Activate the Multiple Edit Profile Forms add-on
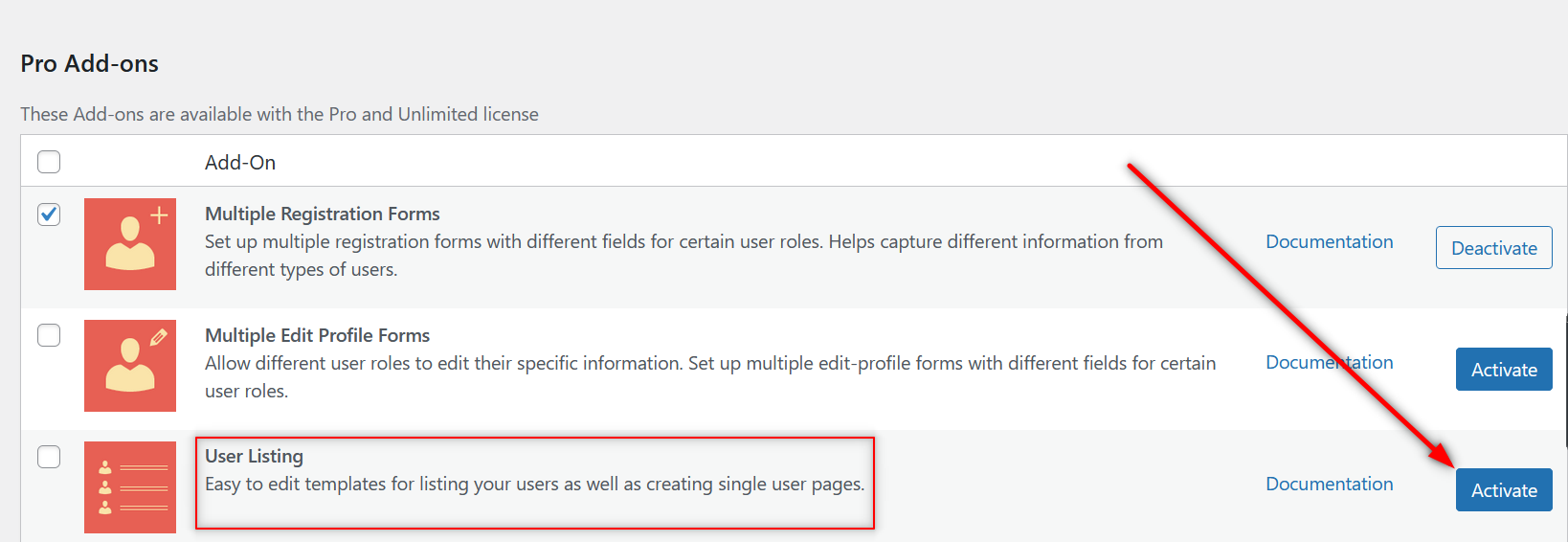The image size is (1568, 542). 1503,370
